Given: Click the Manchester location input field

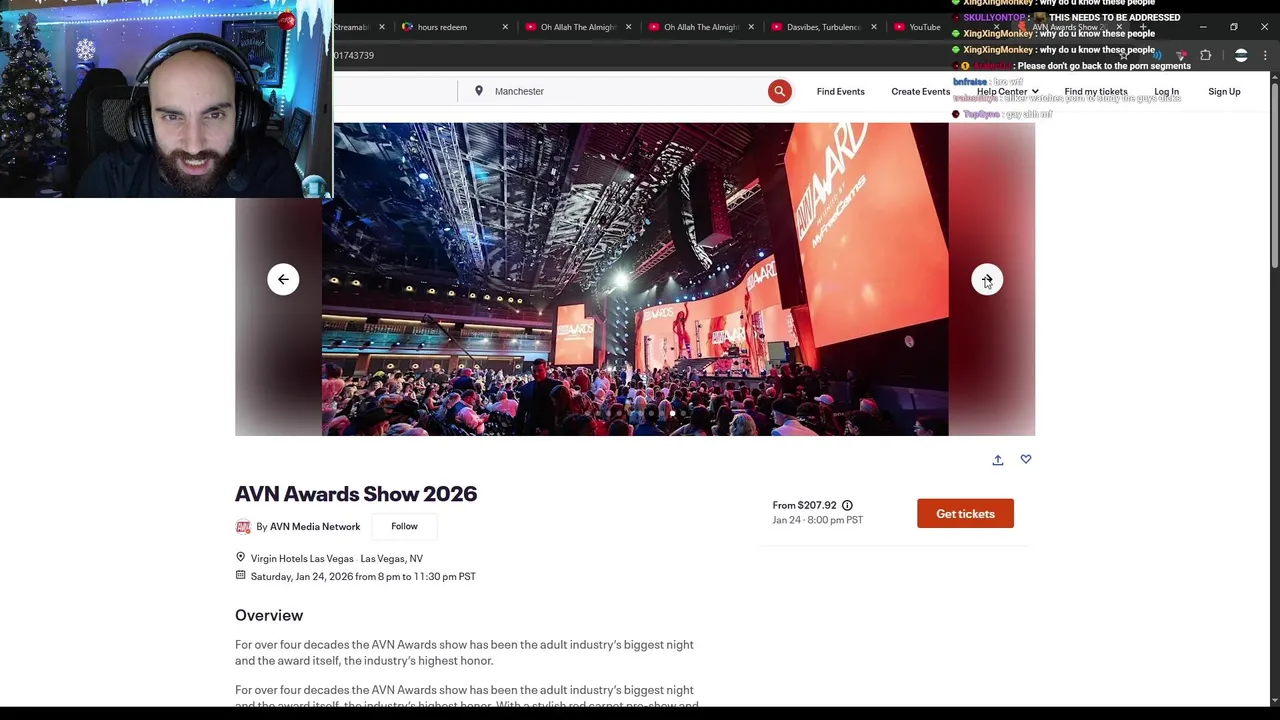Looking at the screenshot, I should 612,91.
